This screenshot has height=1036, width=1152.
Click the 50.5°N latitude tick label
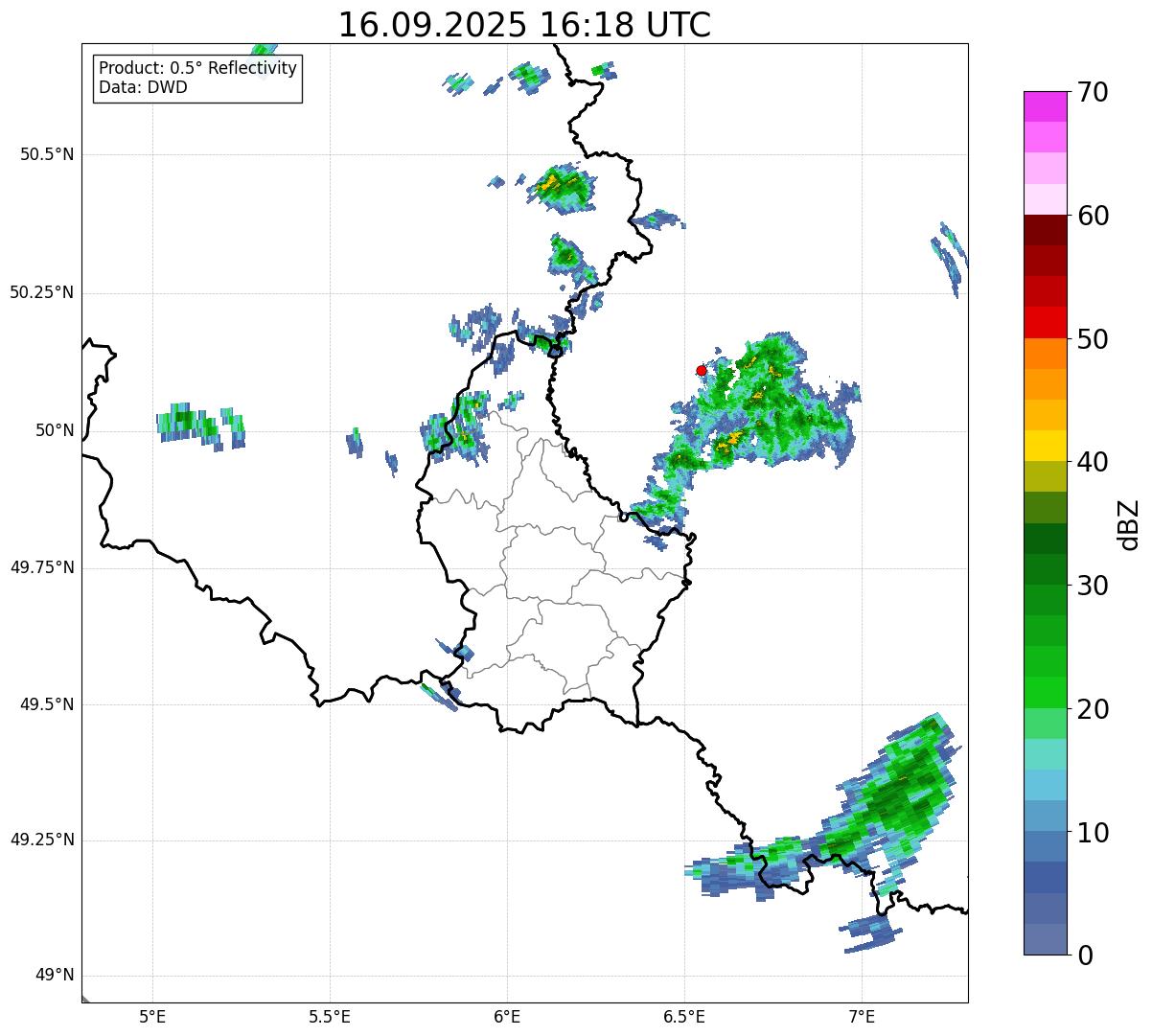pyautogui.click(x=46, y=154)
